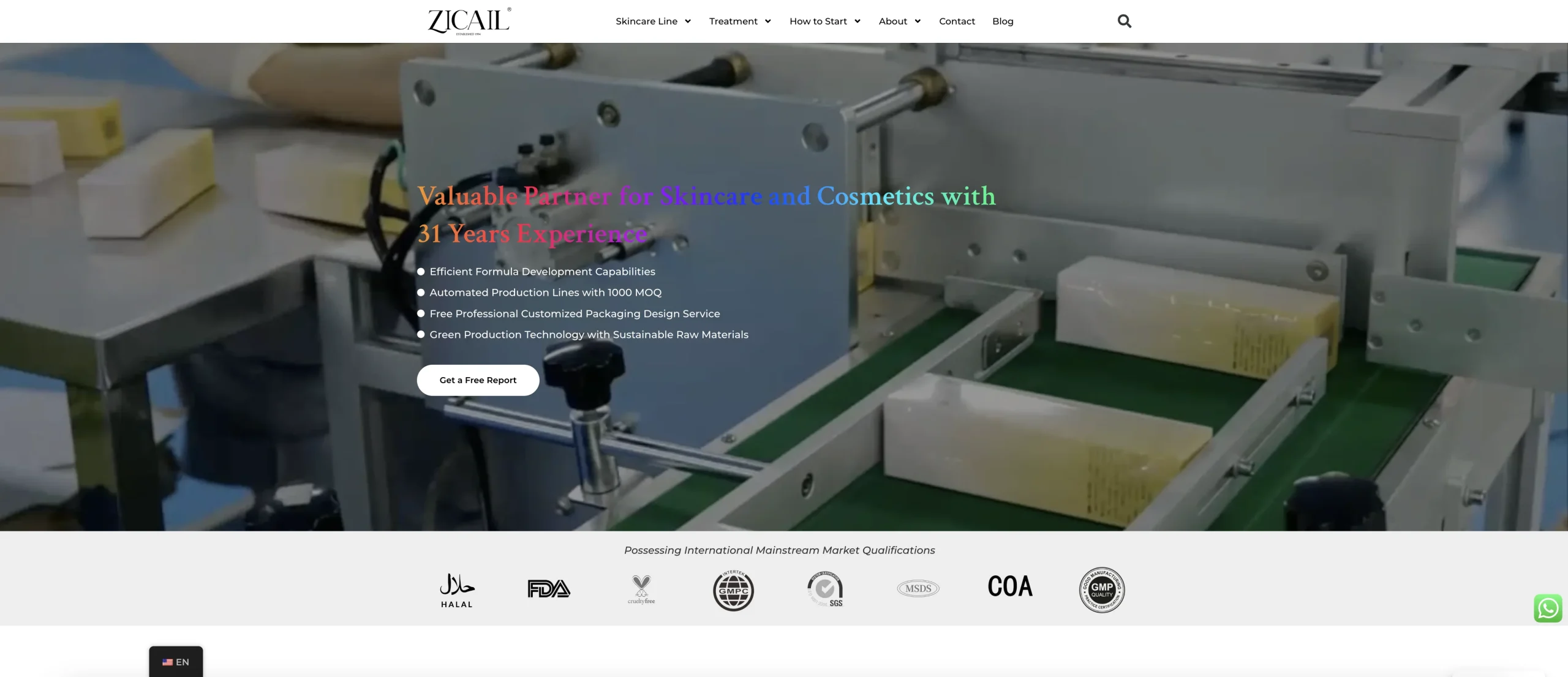The image size is (1568, 677).
Task: Click the hero headline about Skincare Partner
Action: [706, 214]
